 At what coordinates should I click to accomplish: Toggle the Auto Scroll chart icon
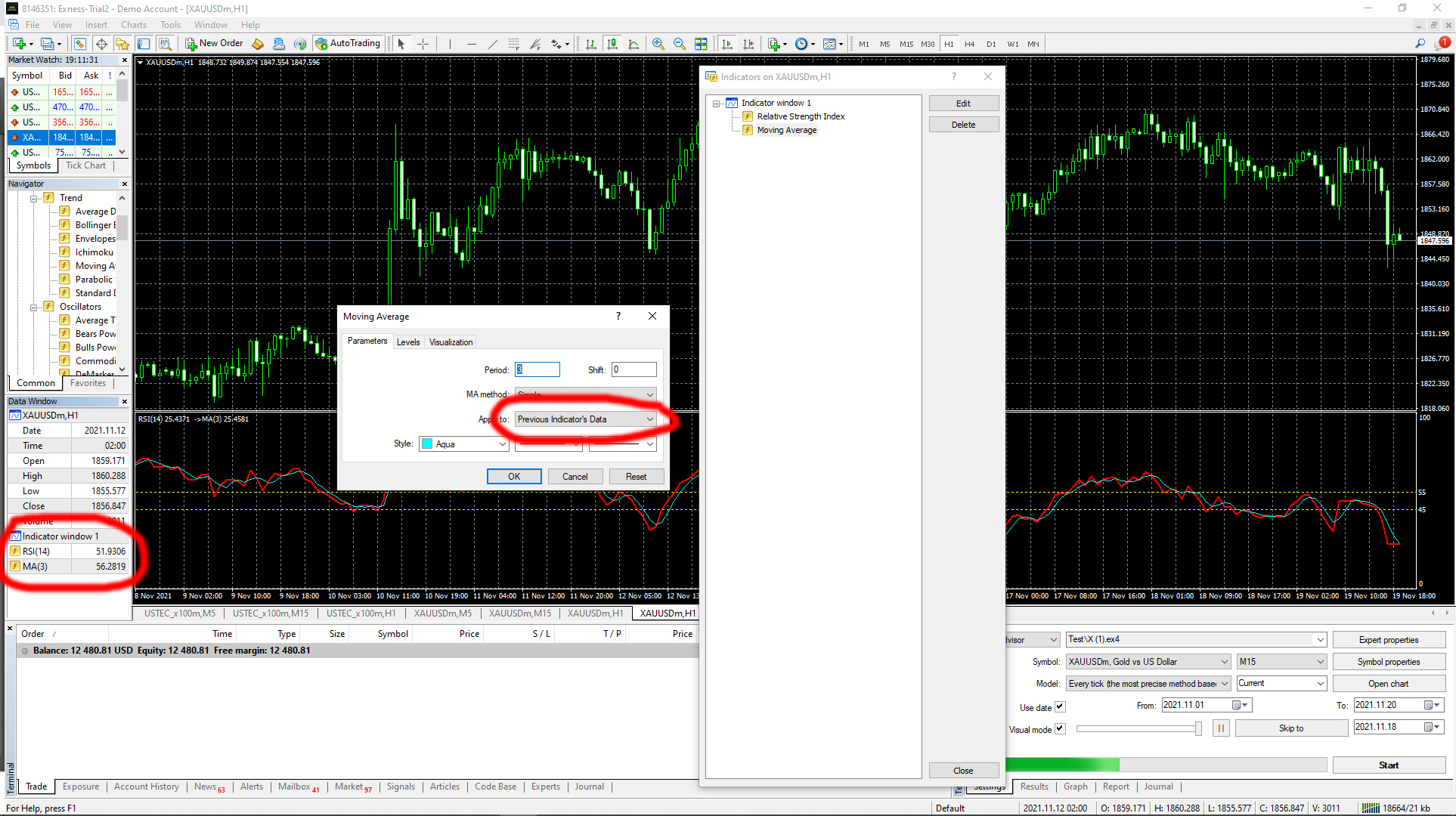coord(727,44)
